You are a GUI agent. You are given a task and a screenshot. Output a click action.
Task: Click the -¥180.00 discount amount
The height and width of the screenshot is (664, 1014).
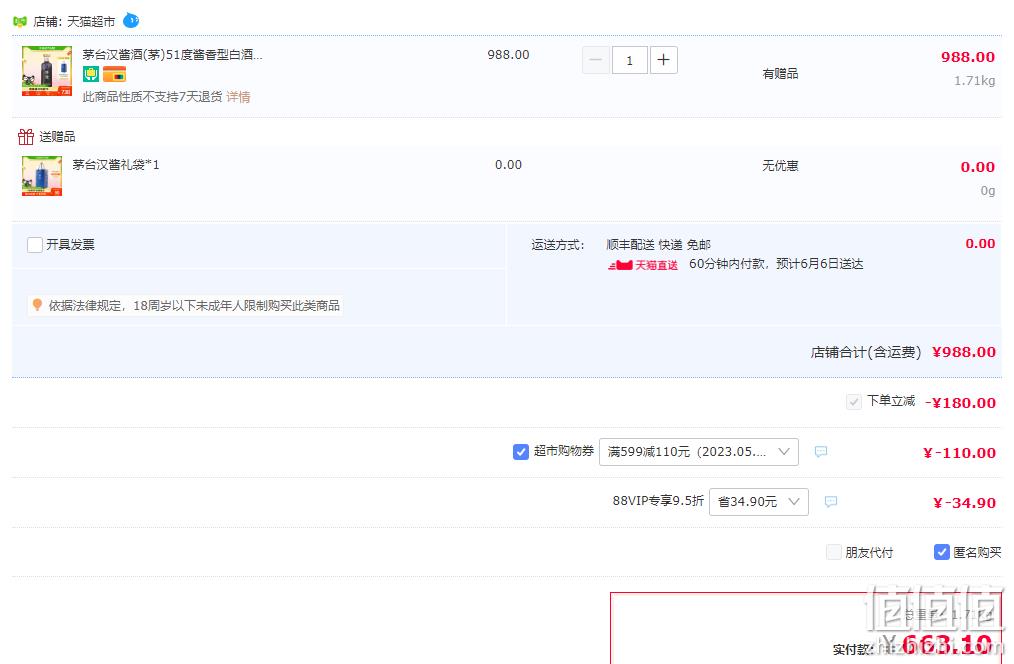tap(960, 402)
